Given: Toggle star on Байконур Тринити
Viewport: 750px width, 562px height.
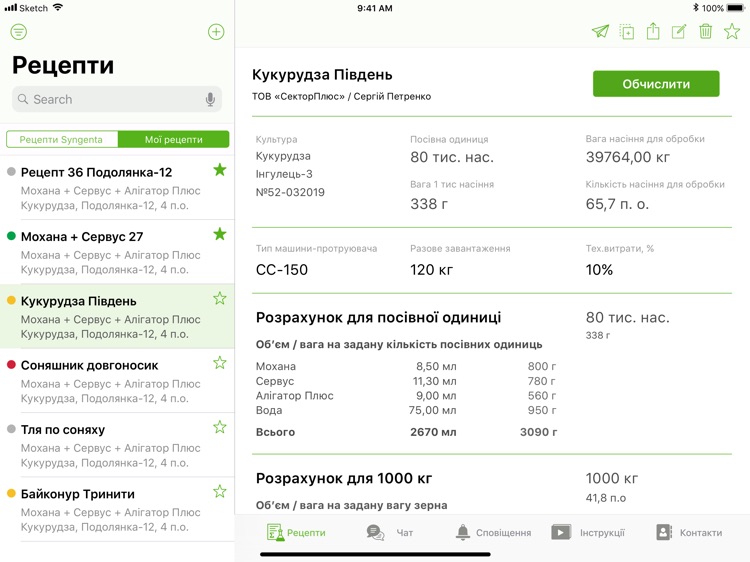Looking at the screenshot, I should [219, 492].
